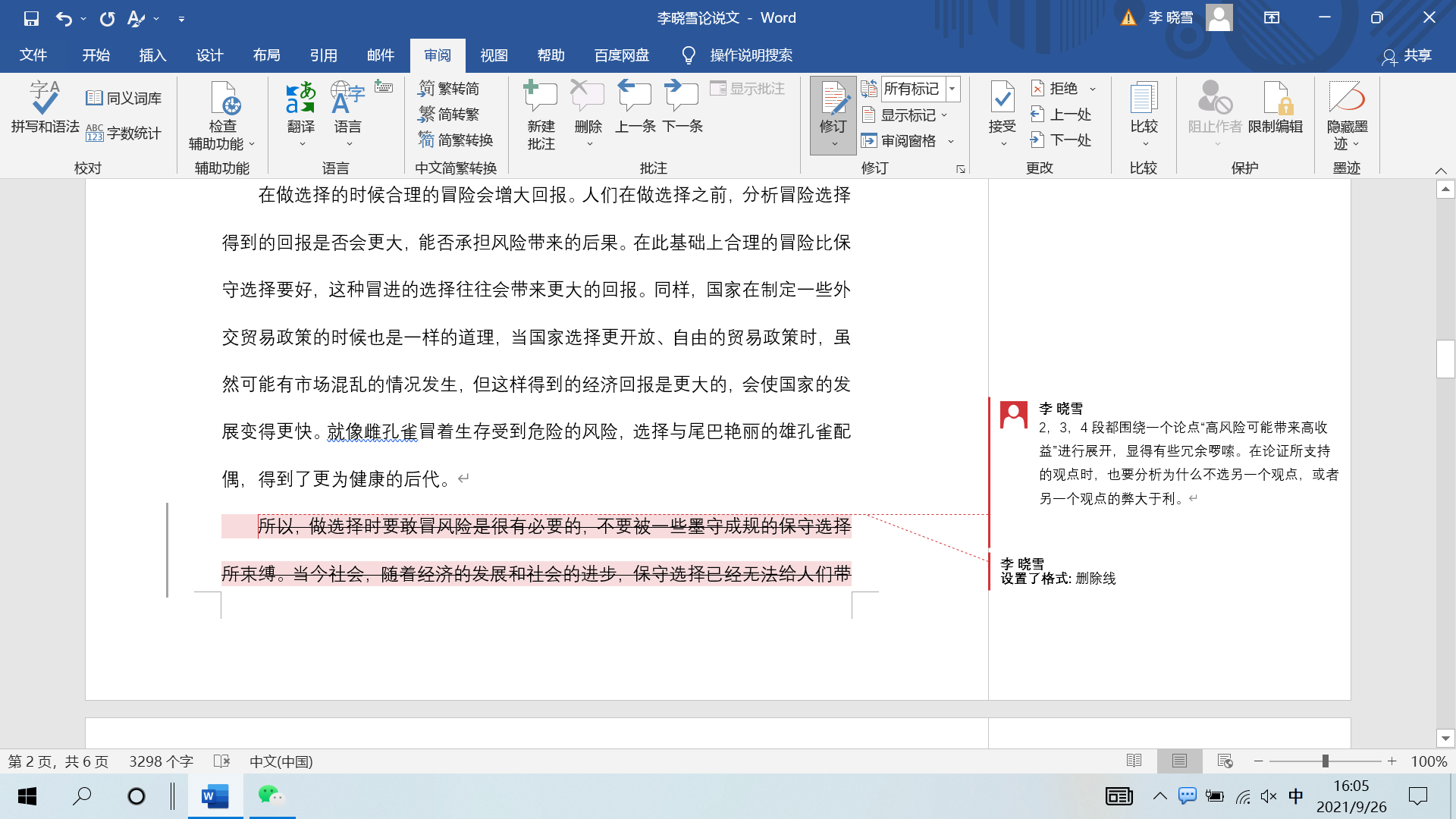
Task: Open WeChat from the taskbar
Action: (271, 796)
